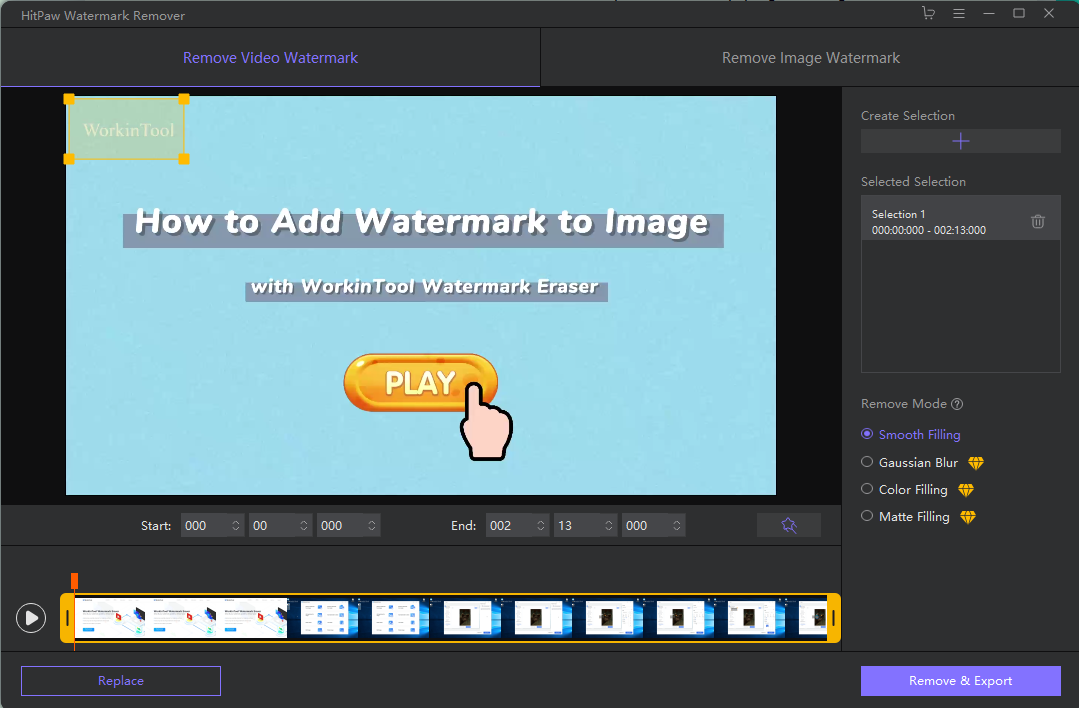Delete Selection 1 with trash icon
1079x708 pixels.
[1038, 222]
